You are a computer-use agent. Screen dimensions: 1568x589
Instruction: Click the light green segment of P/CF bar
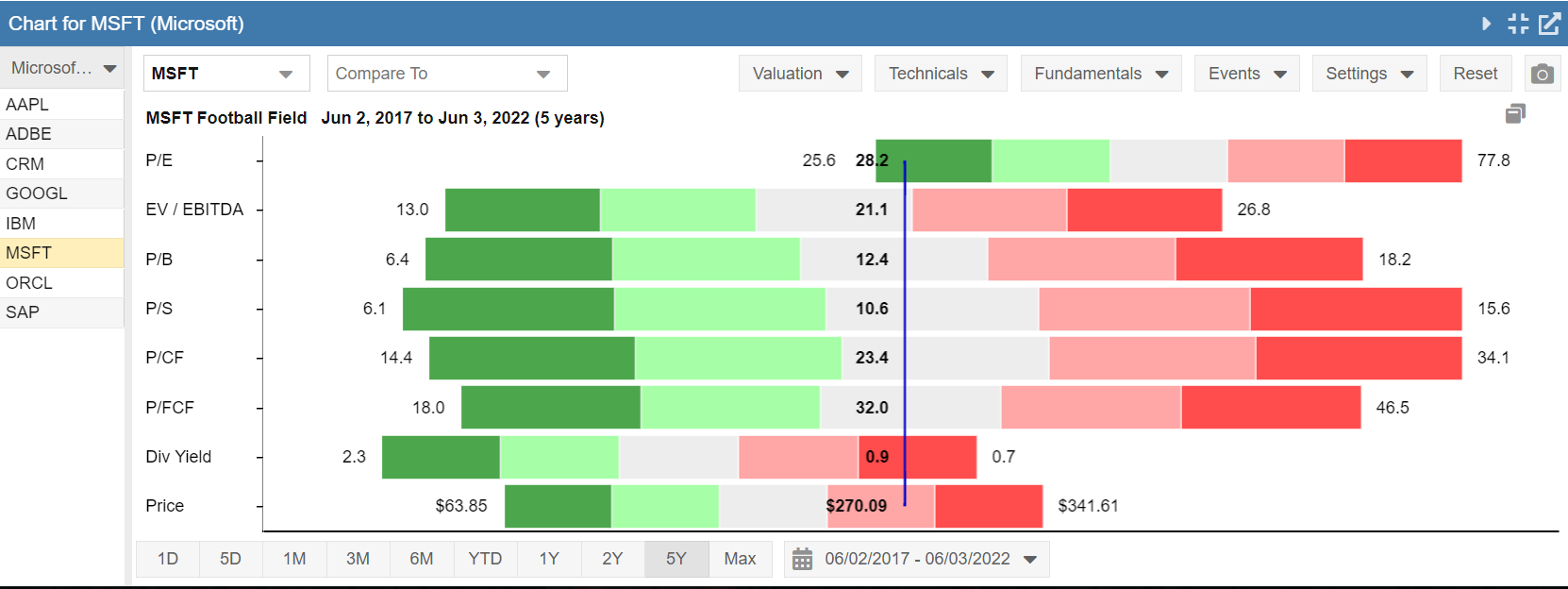coord(738,358)
